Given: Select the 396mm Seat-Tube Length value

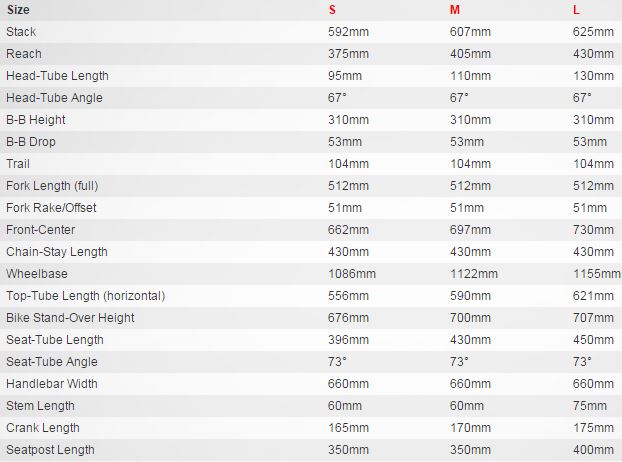Looking at the screenshot, I should tap(349, 340).
